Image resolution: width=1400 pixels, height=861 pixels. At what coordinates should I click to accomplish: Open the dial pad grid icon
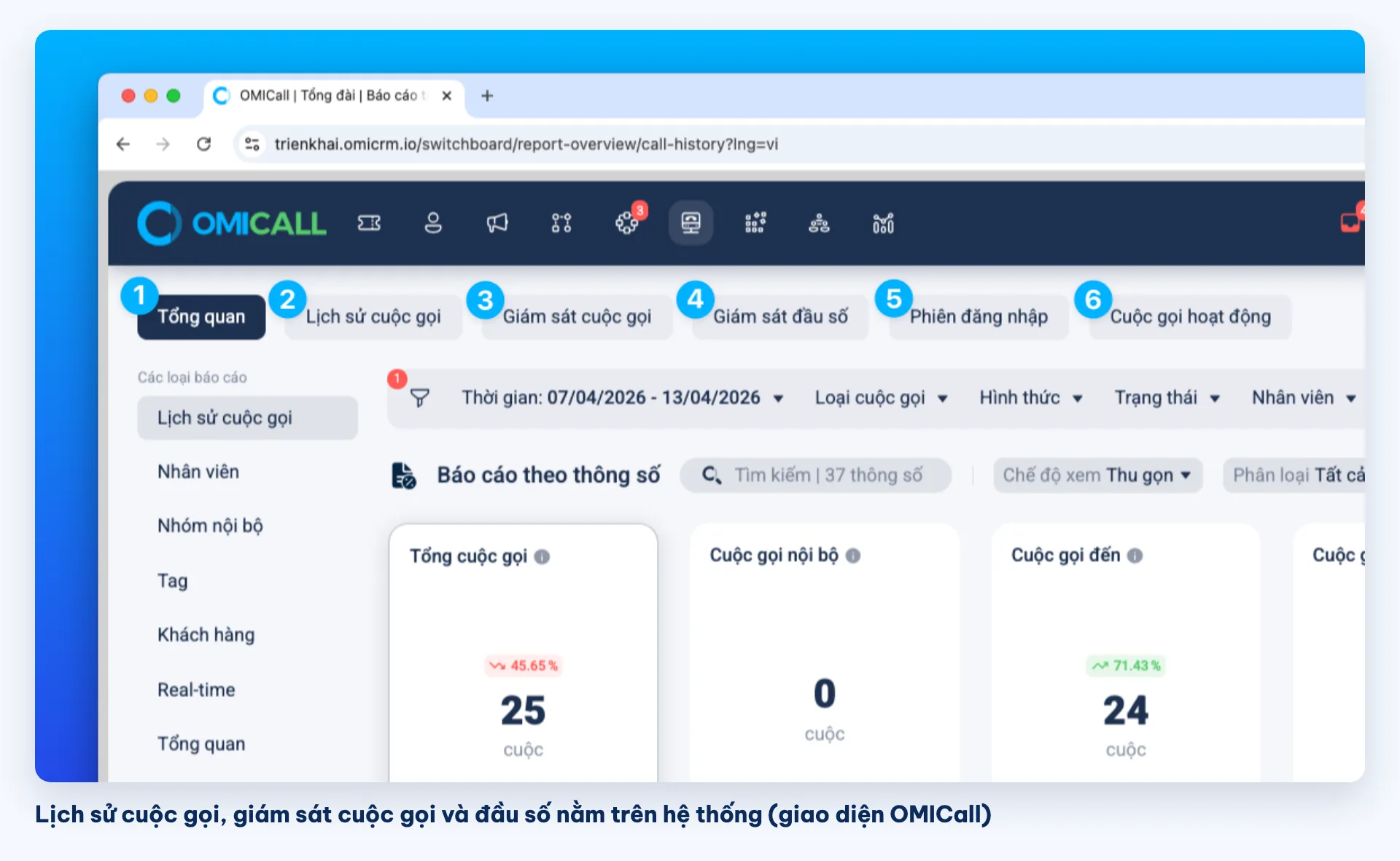(x=755, y=223)
